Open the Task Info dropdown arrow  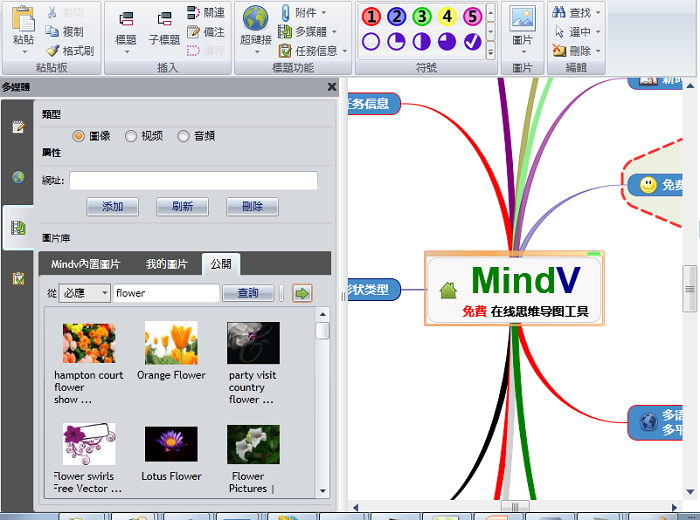[x=344, y=51]
